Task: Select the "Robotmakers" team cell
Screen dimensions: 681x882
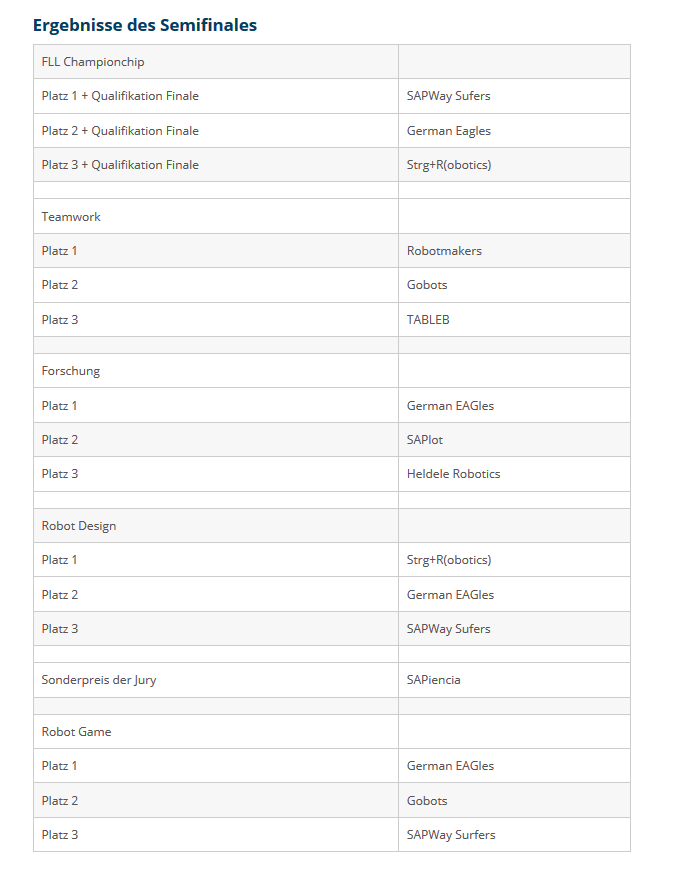Action: (x=444, y=251)
